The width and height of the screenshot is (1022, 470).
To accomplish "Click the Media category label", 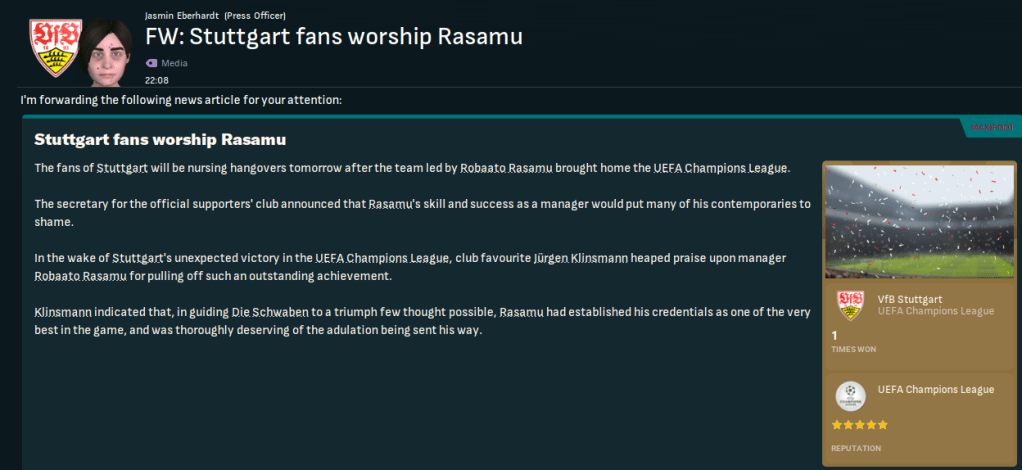I will pyautogui.click(x=174, y=63).
